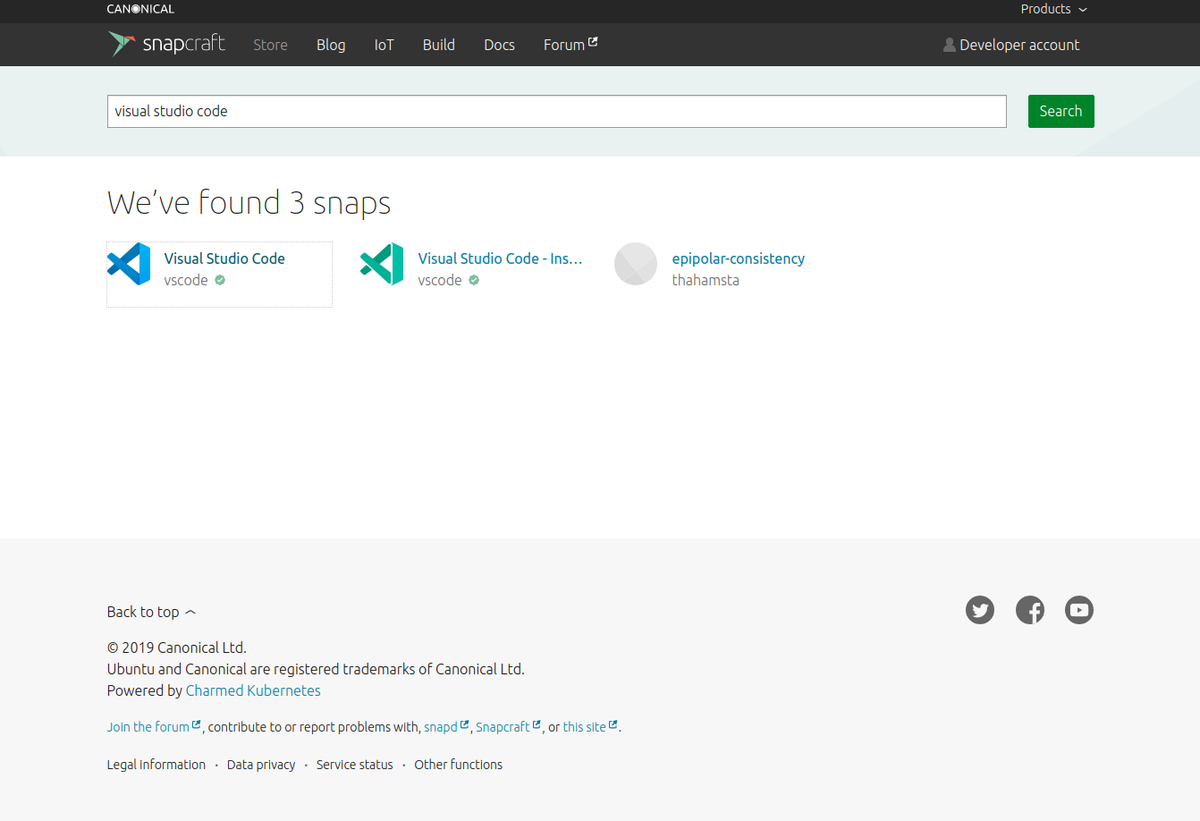Click Back to top link
Image resolution: width=1200 pixels, height=821 pixels.
152,612
